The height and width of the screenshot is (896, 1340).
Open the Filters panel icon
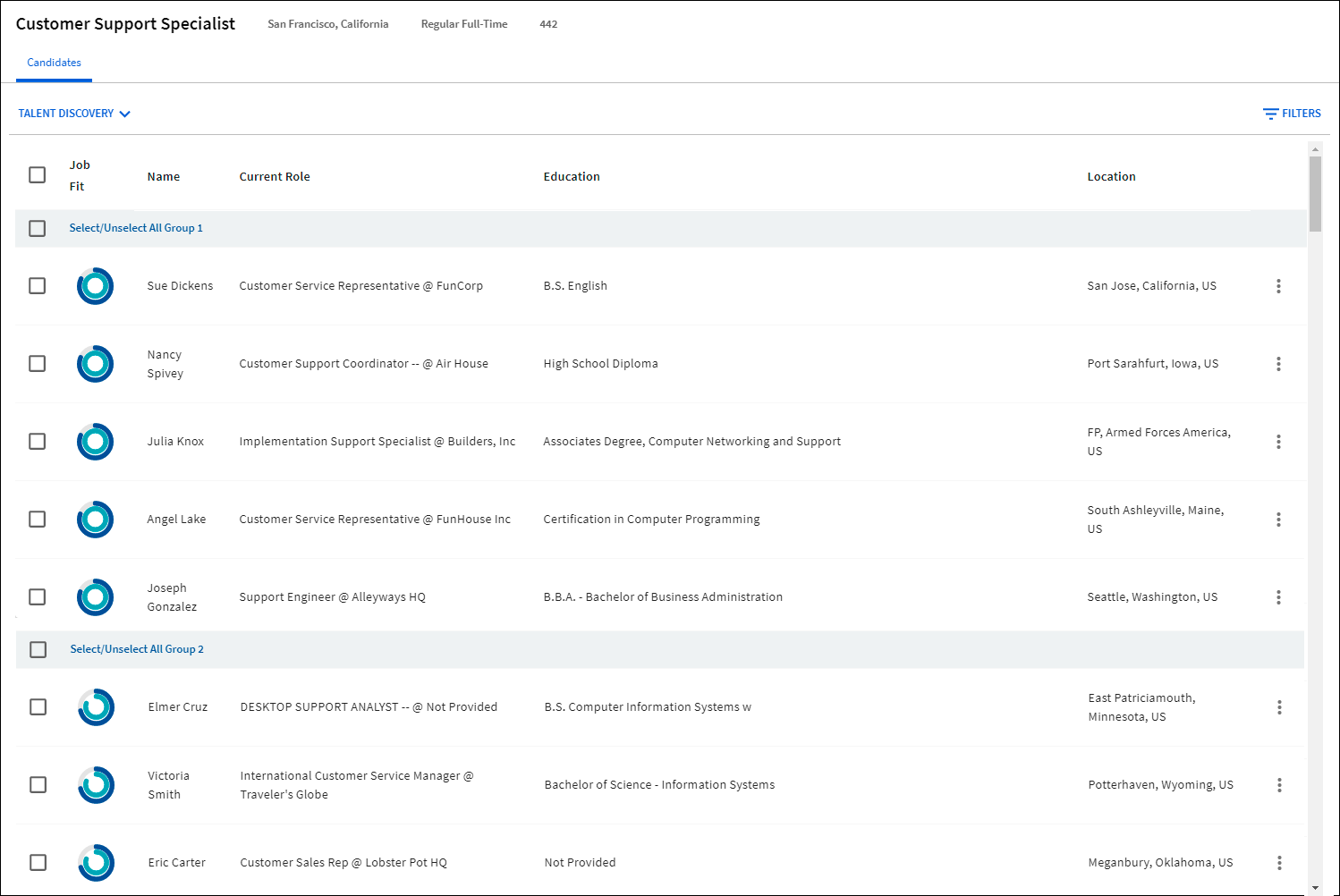coord(1270,114)
